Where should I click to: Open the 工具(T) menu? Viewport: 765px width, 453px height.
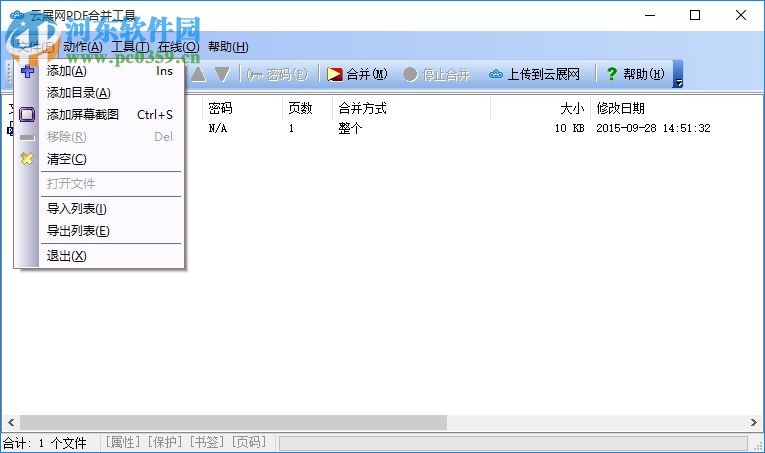130,47
